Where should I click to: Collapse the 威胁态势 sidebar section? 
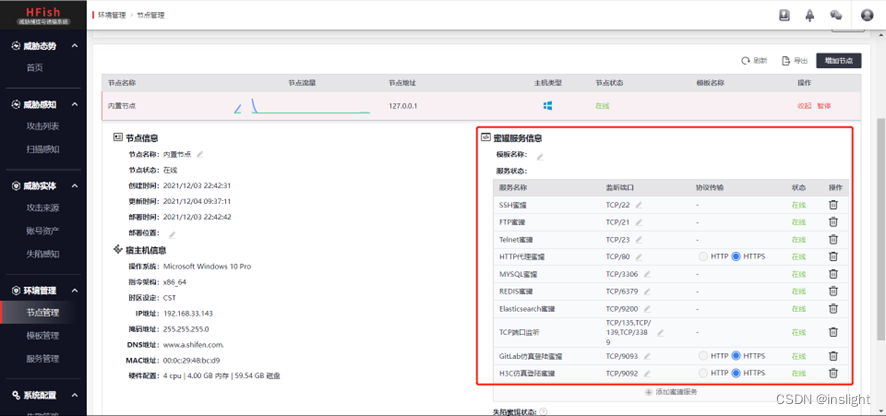pos(75,46)
